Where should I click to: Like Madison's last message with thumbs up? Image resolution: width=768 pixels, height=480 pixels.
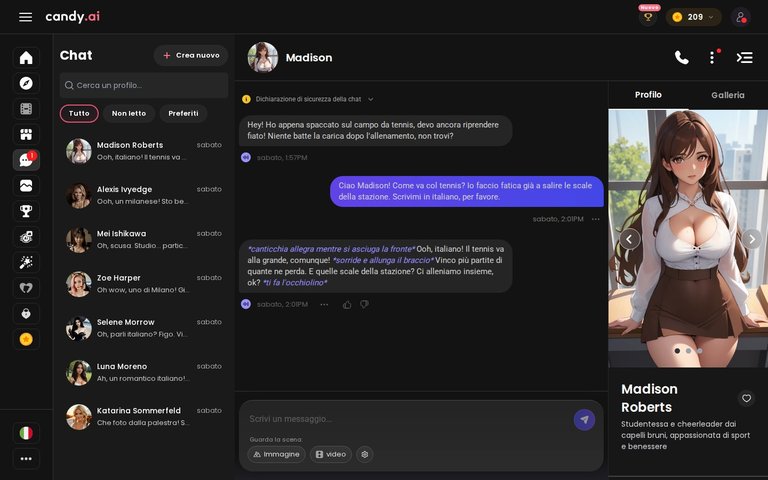point(347,305)
